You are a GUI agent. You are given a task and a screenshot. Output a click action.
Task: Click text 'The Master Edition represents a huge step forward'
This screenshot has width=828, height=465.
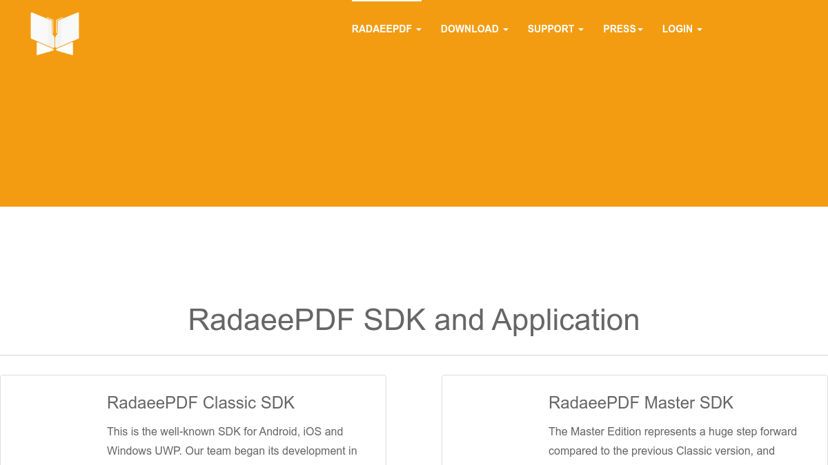(672, 432)
